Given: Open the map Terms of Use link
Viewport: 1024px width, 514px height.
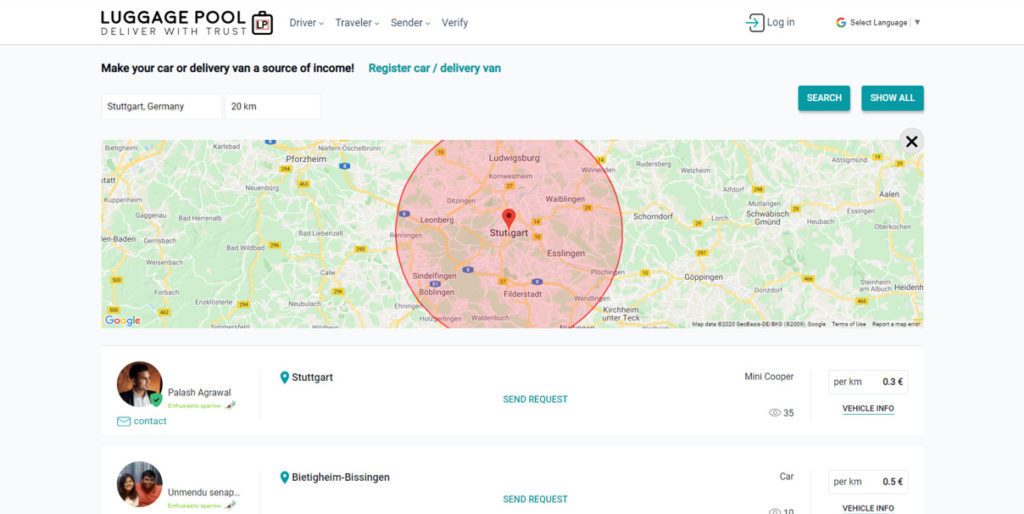Looking at the screenshot, I should [848, 324].
